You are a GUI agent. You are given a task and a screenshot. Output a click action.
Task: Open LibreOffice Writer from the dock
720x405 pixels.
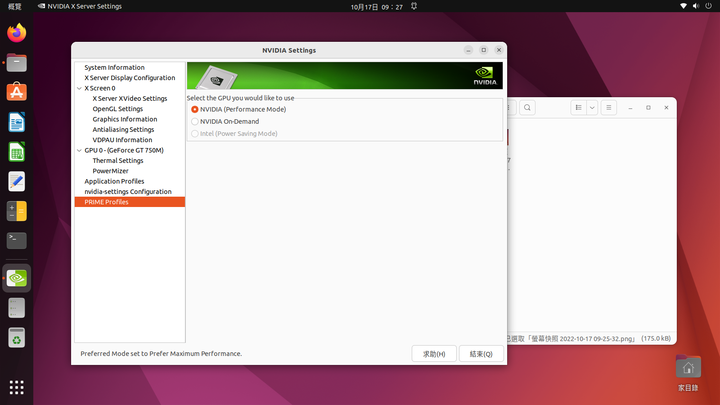[x=17, y=122]
